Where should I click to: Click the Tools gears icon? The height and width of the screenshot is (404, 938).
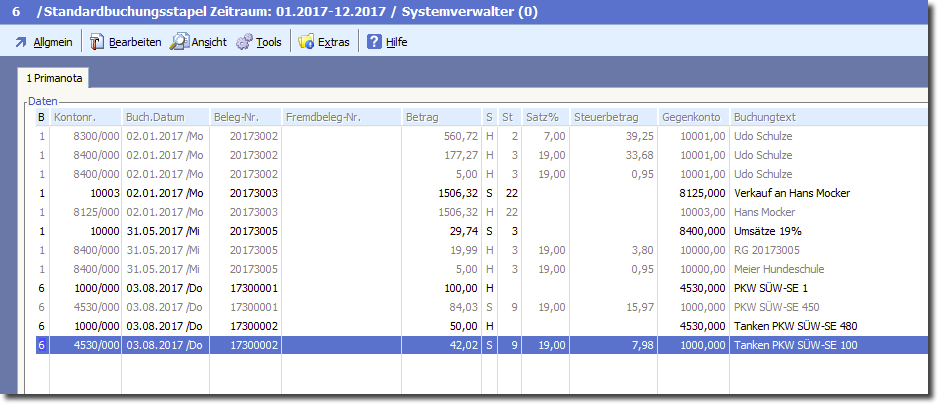click(244, 42)
